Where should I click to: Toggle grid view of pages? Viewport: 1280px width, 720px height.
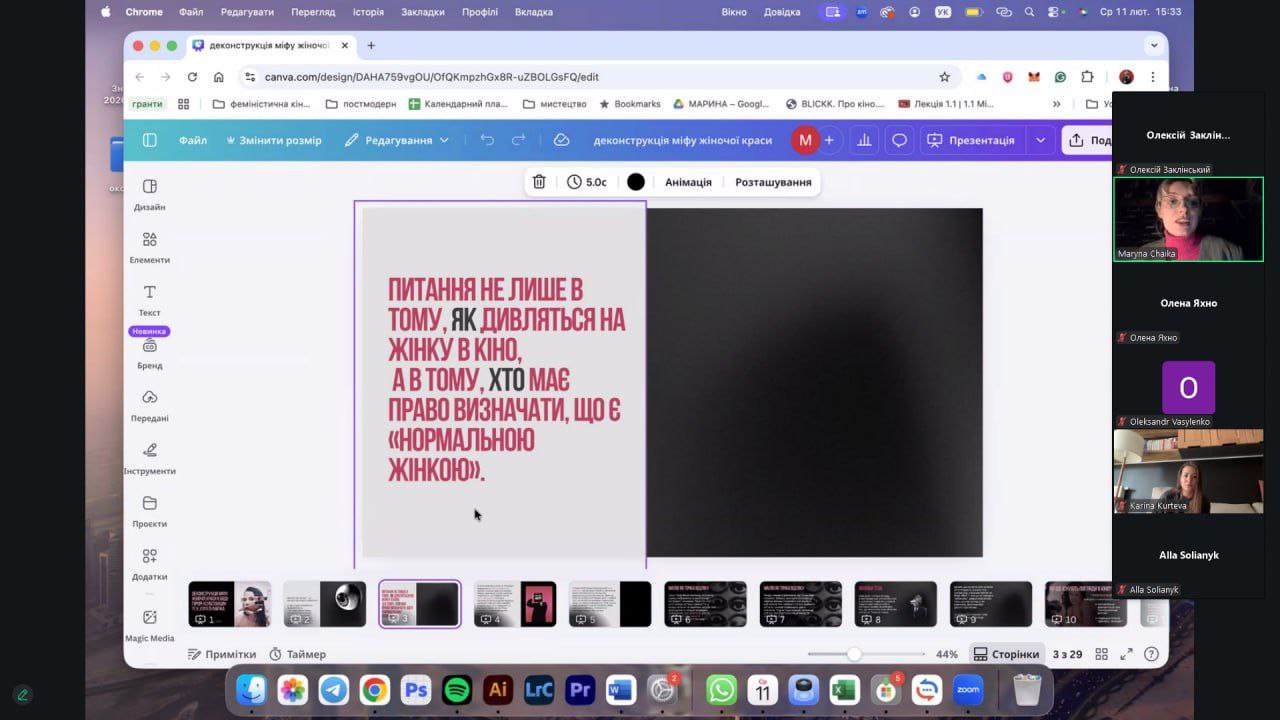pos(1101,654)
